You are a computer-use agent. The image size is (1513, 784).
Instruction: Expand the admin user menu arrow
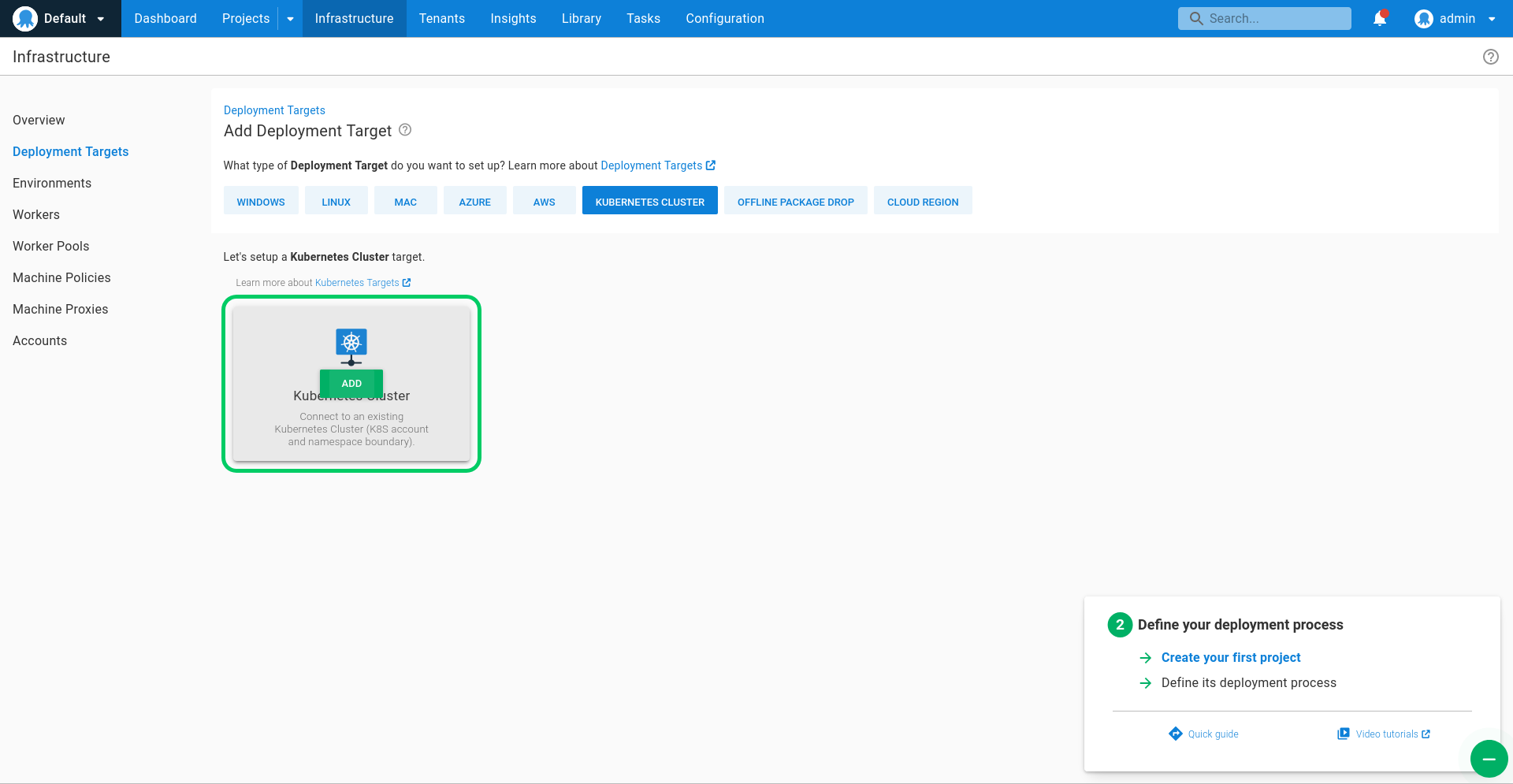[x=1492, y=19]
